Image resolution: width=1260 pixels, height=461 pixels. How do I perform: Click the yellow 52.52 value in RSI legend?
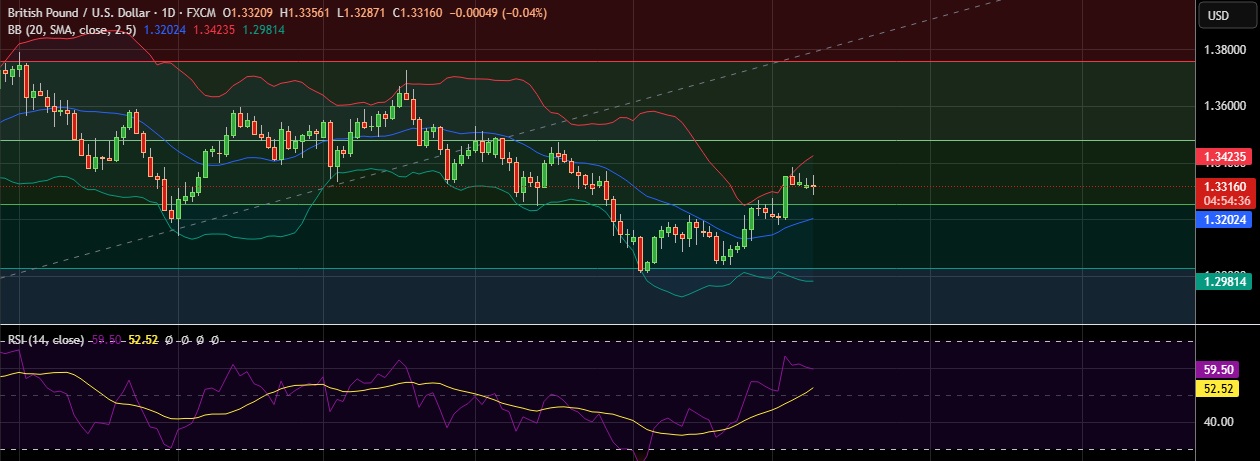144,340
